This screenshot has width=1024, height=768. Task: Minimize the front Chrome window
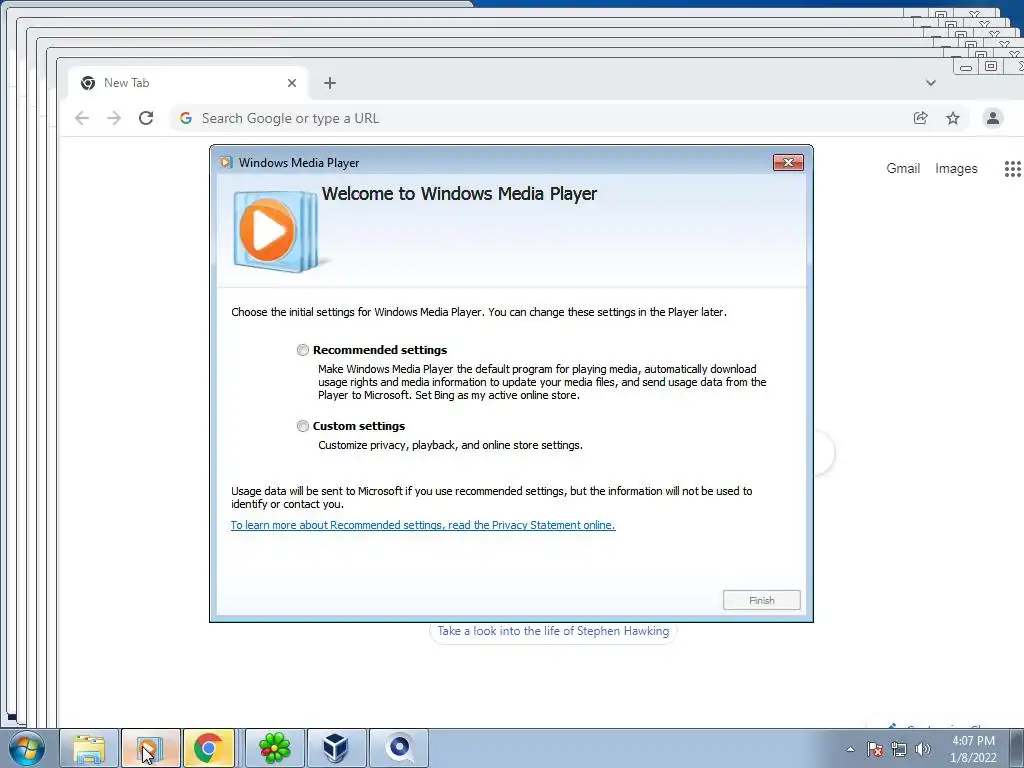(967, 67)
